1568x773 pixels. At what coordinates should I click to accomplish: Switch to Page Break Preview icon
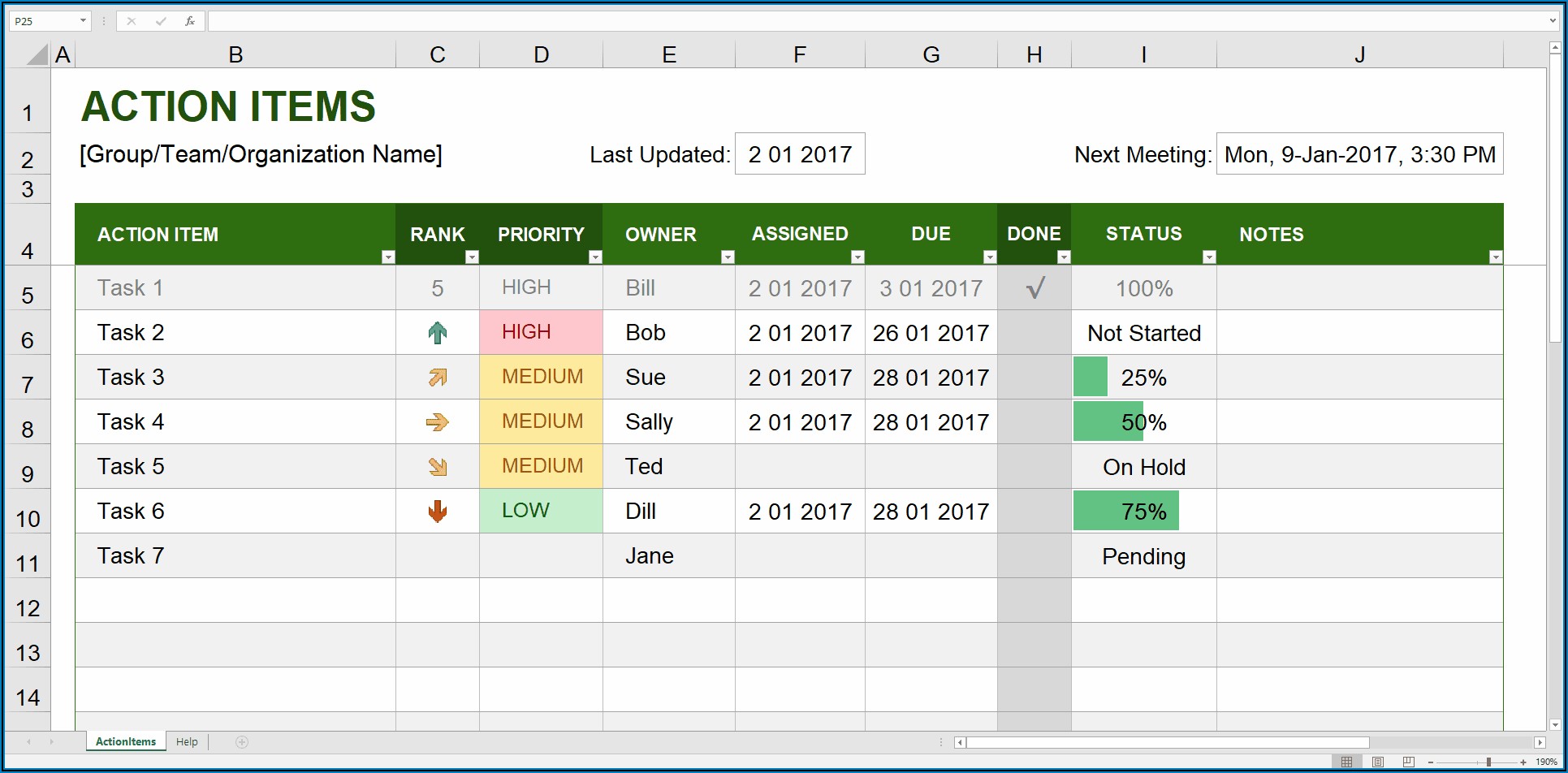pyautogui.click(x=1409, y=762)
